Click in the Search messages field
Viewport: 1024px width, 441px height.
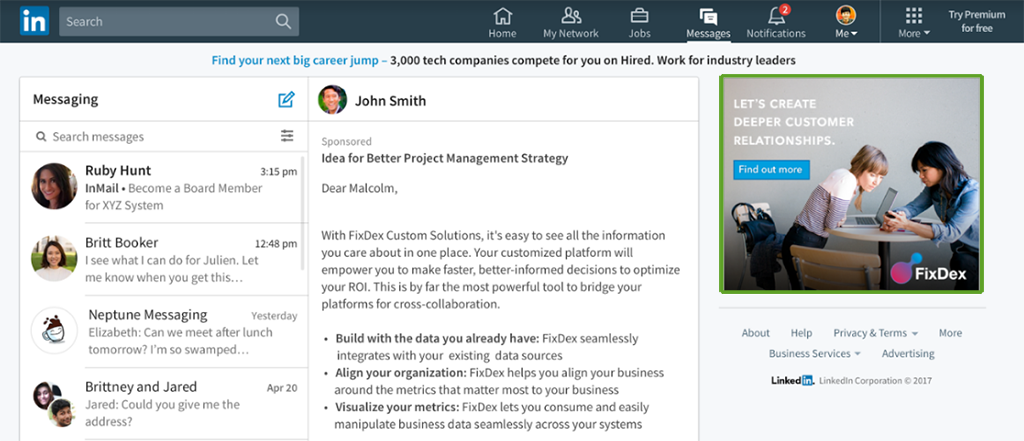150,136
